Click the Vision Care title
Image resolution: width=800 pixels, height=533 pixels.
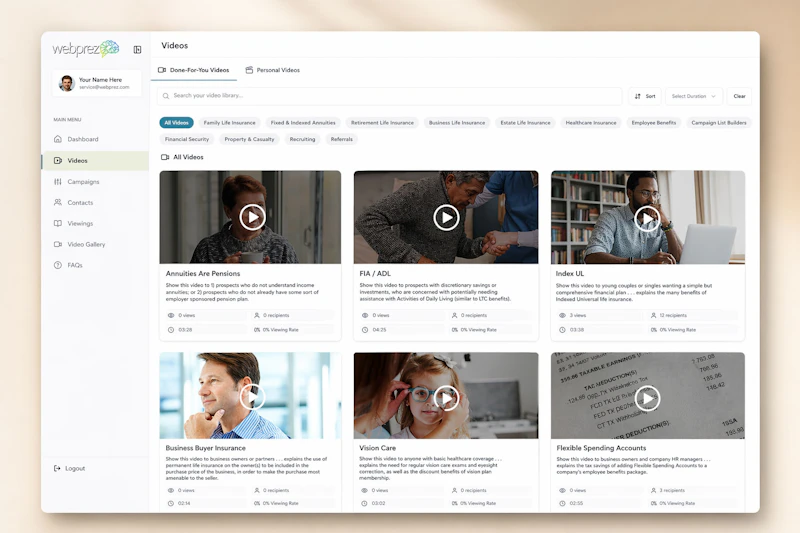pos(378,448)
